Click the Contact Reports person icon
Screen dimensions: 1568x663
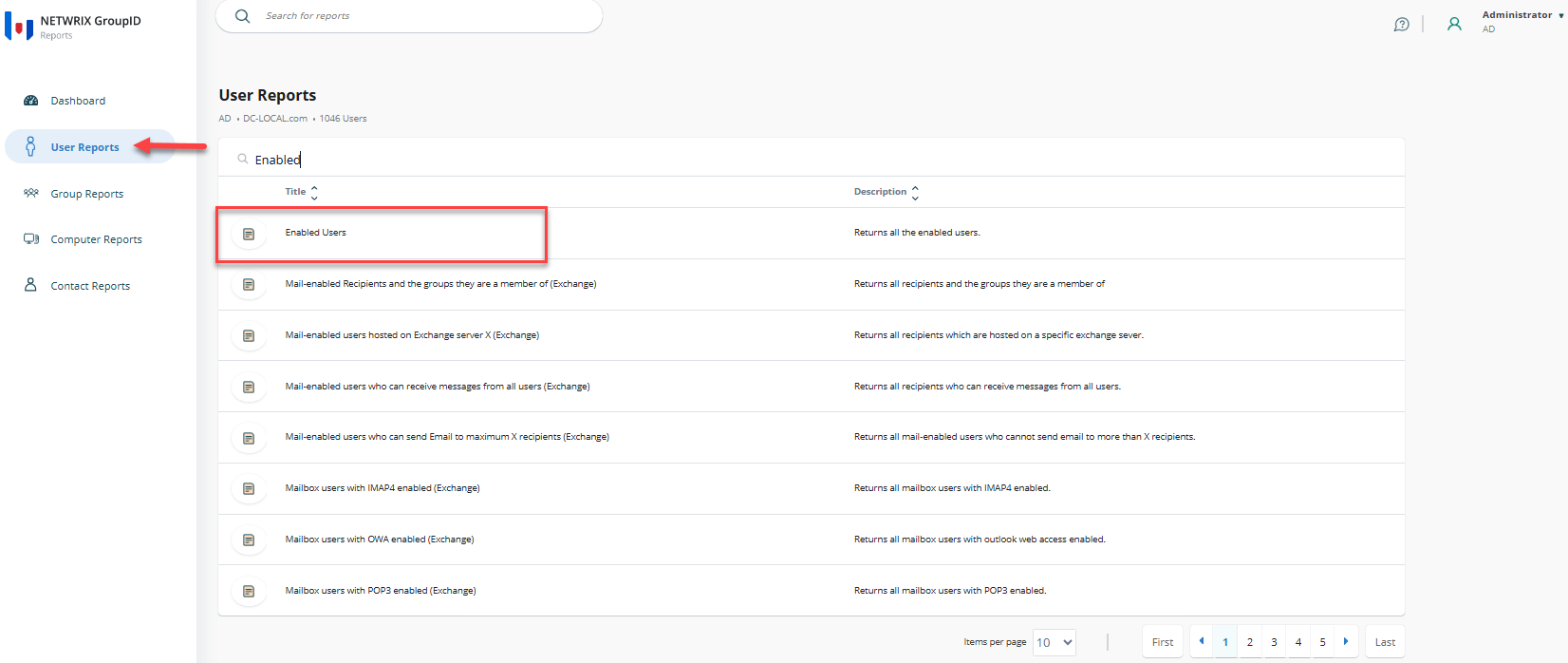30,285
